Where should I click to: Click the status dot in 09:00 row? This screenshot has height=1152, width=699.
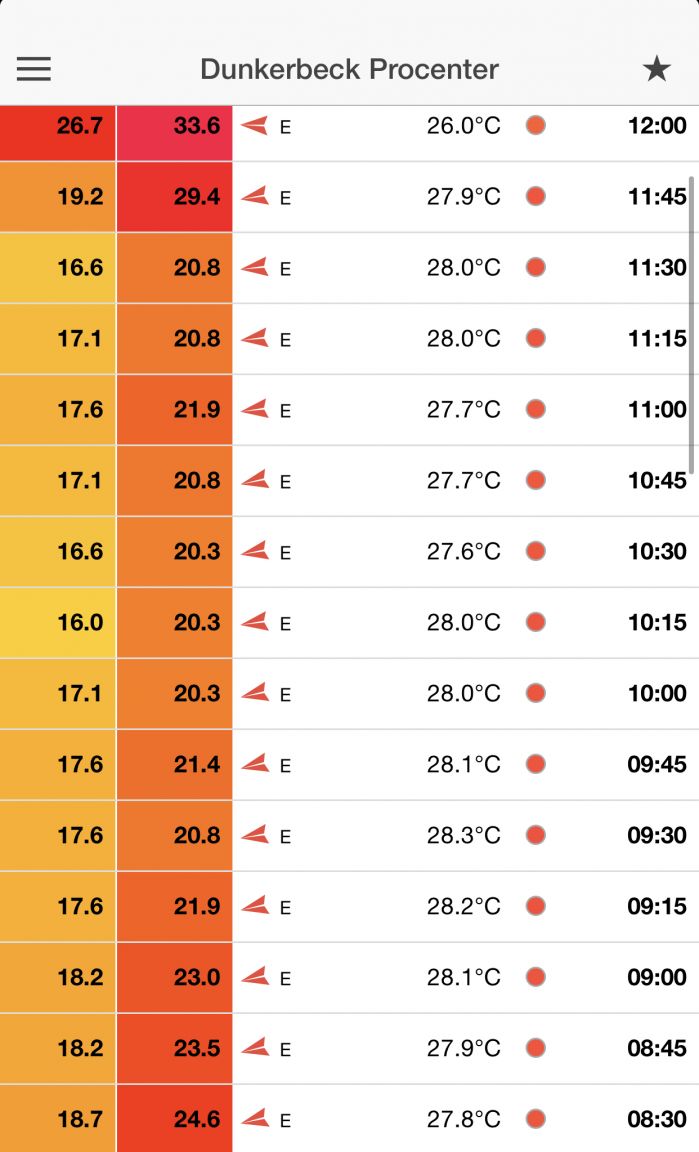pos(536,977)
